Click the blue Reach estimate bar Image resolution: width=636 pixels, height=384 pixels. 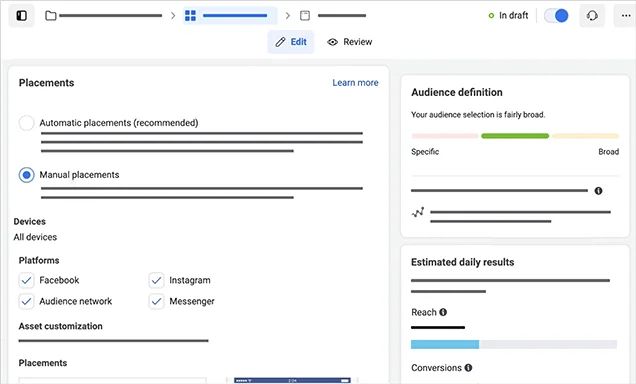(445, 345)
